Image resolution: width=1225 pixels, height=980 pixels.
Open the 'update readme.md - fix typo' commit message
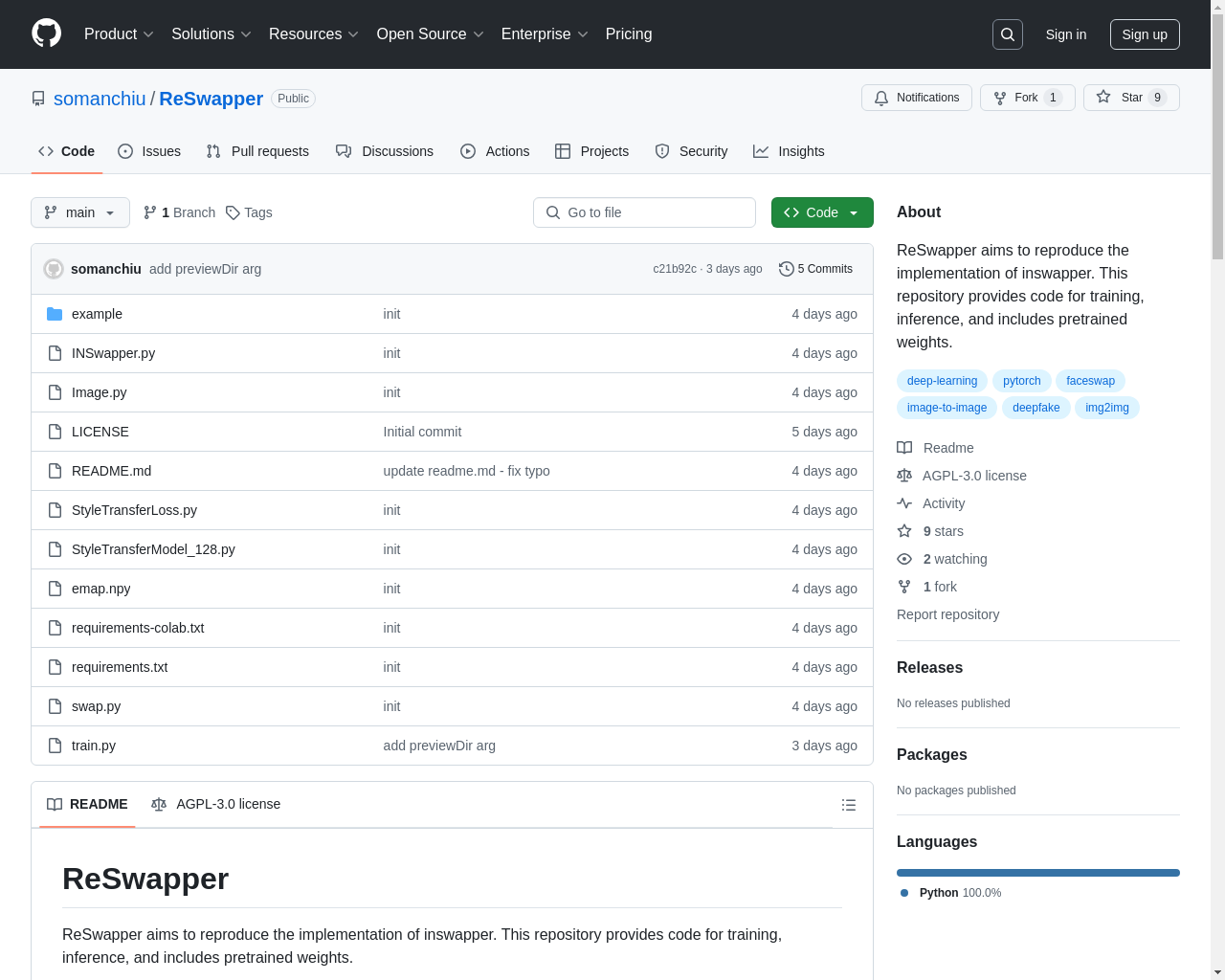(x=466, y=471)
